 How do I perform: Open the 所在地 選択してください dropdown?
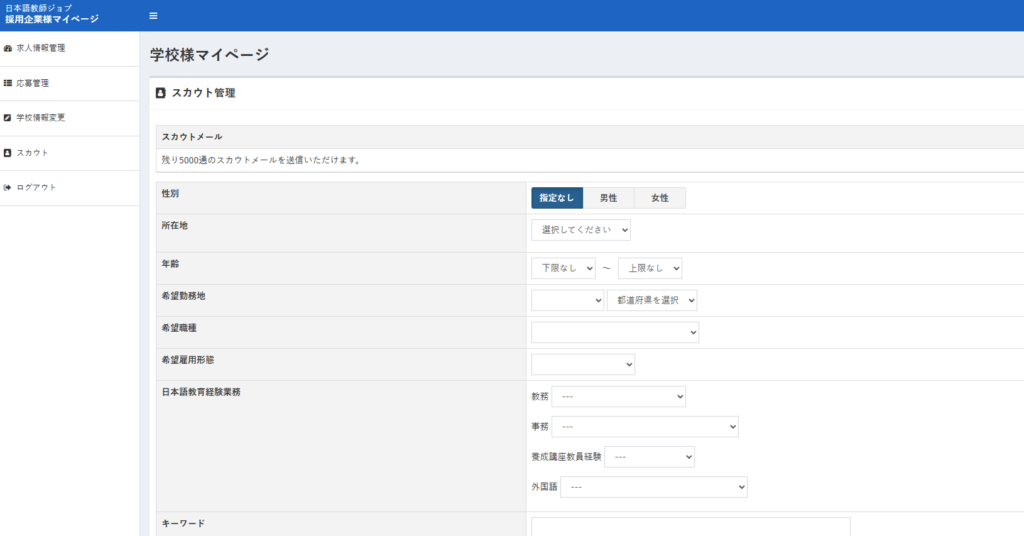coord(581,230)
